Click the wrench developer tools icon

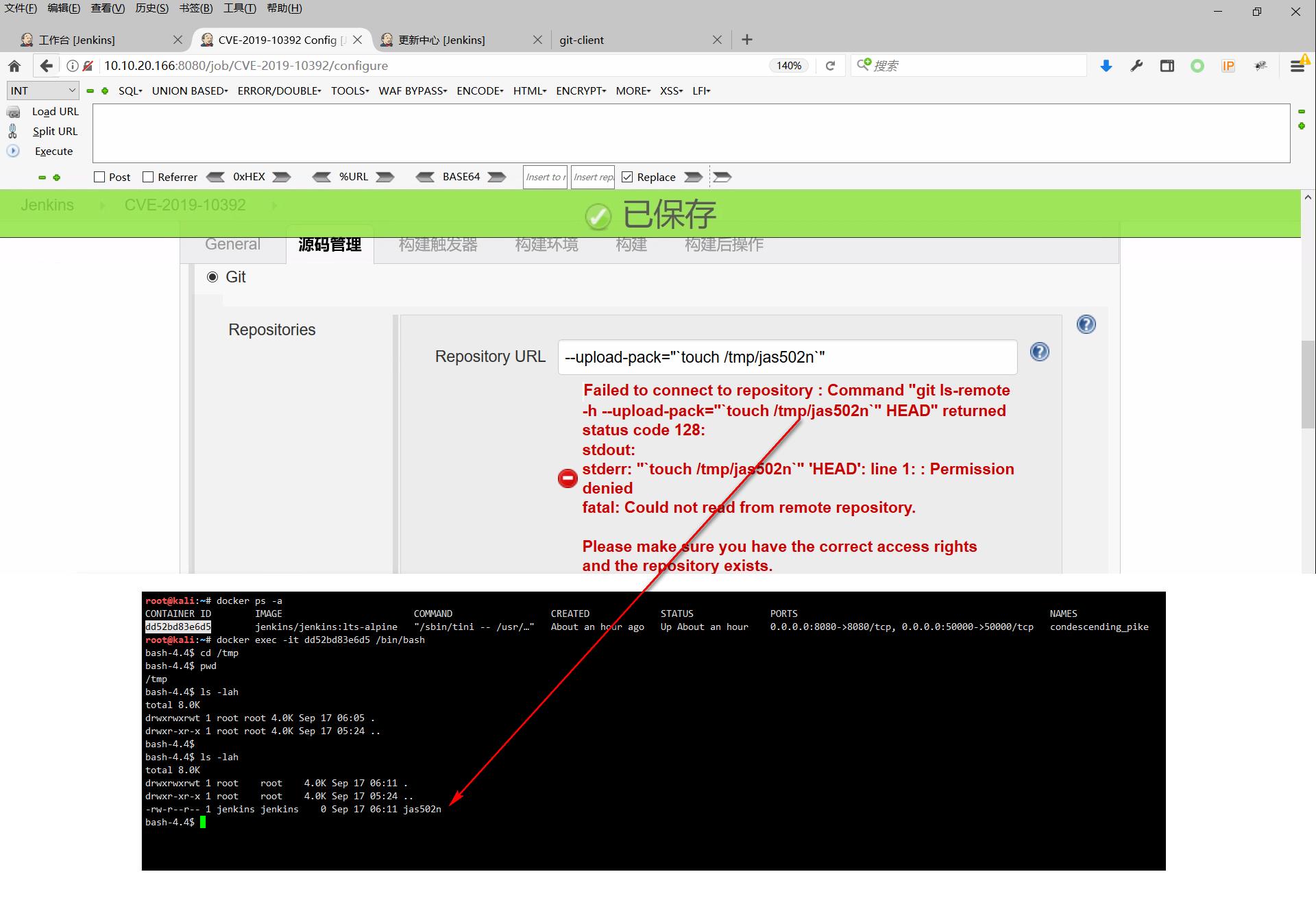pos(1136,66)
